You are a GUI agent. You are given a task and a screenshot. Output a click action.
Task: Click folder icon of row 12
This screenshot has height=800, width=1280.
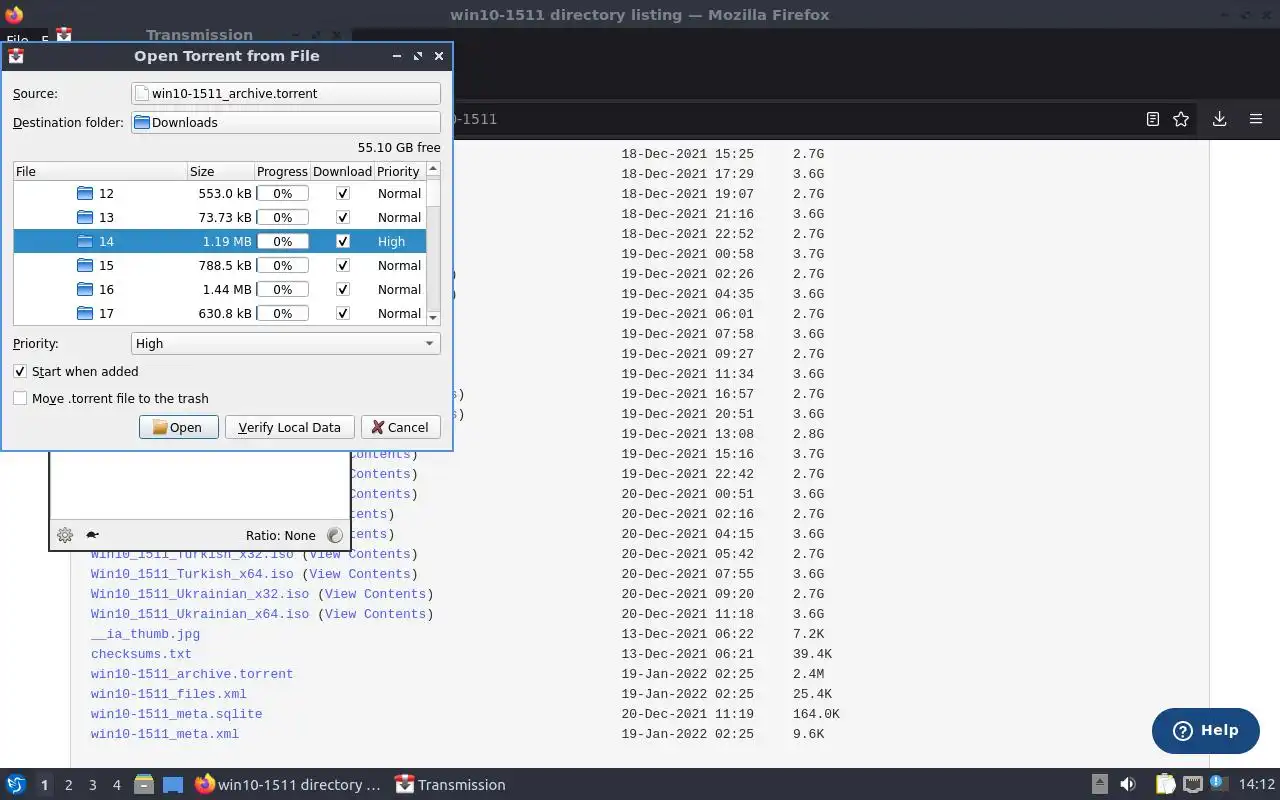coord(85,193)
